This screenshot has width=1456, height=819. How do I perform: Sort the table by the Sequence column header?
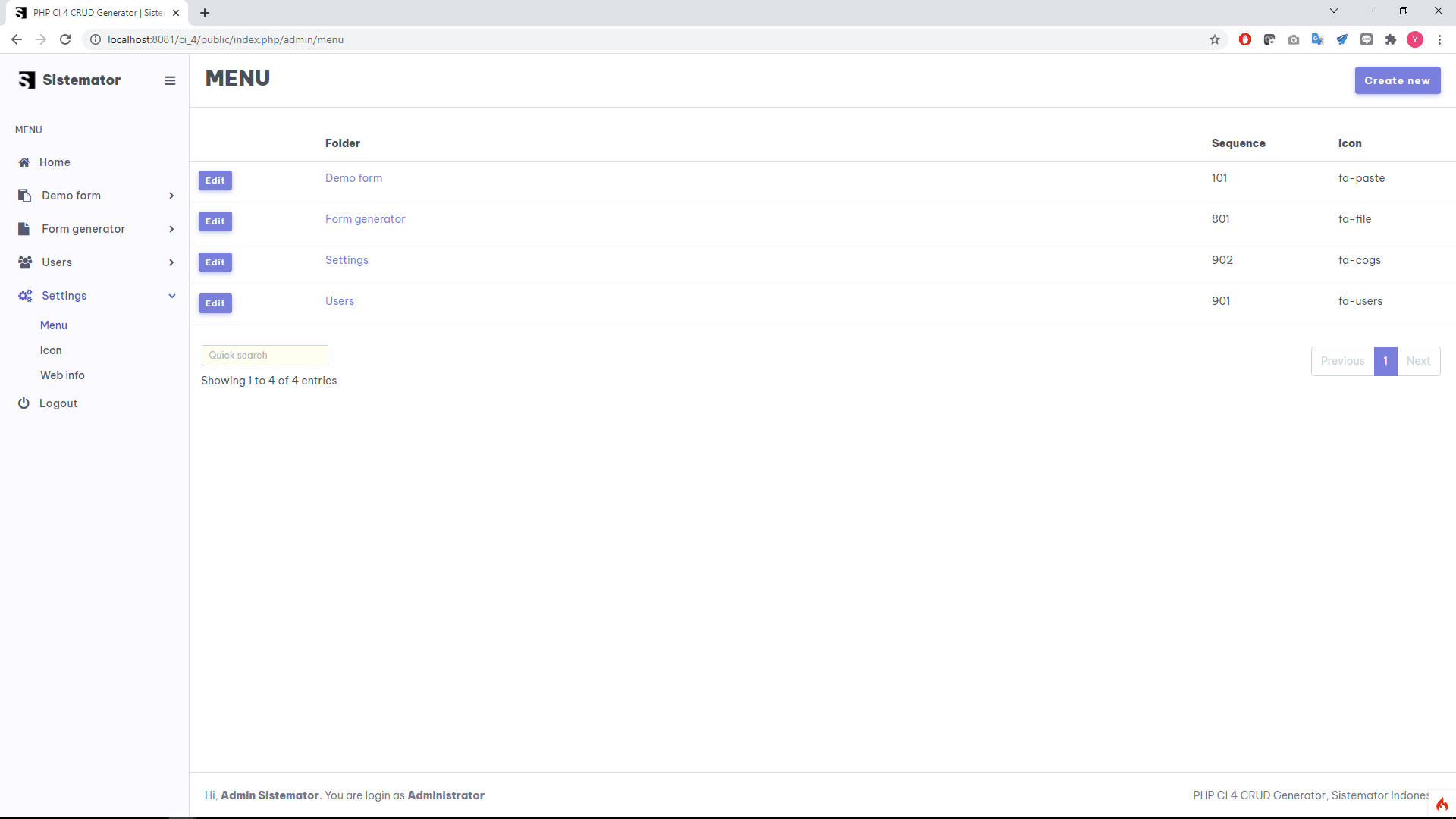pyautogui.click(x=1238, y=143)
